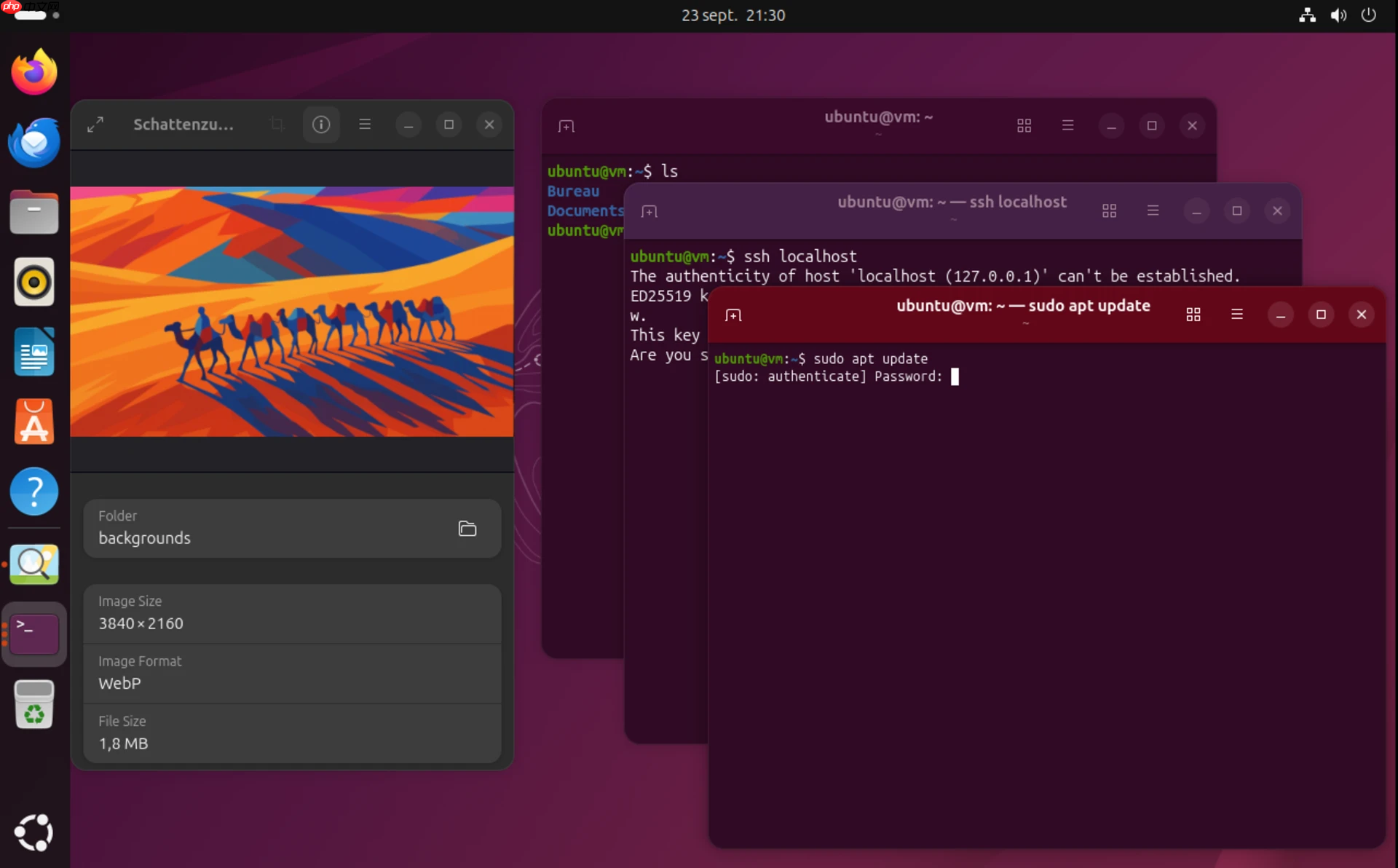The height and width of the screenshot is (868, 1398).
Task: Enter fullscreen mode in the image viewer
Action: [x=95, y=124]
